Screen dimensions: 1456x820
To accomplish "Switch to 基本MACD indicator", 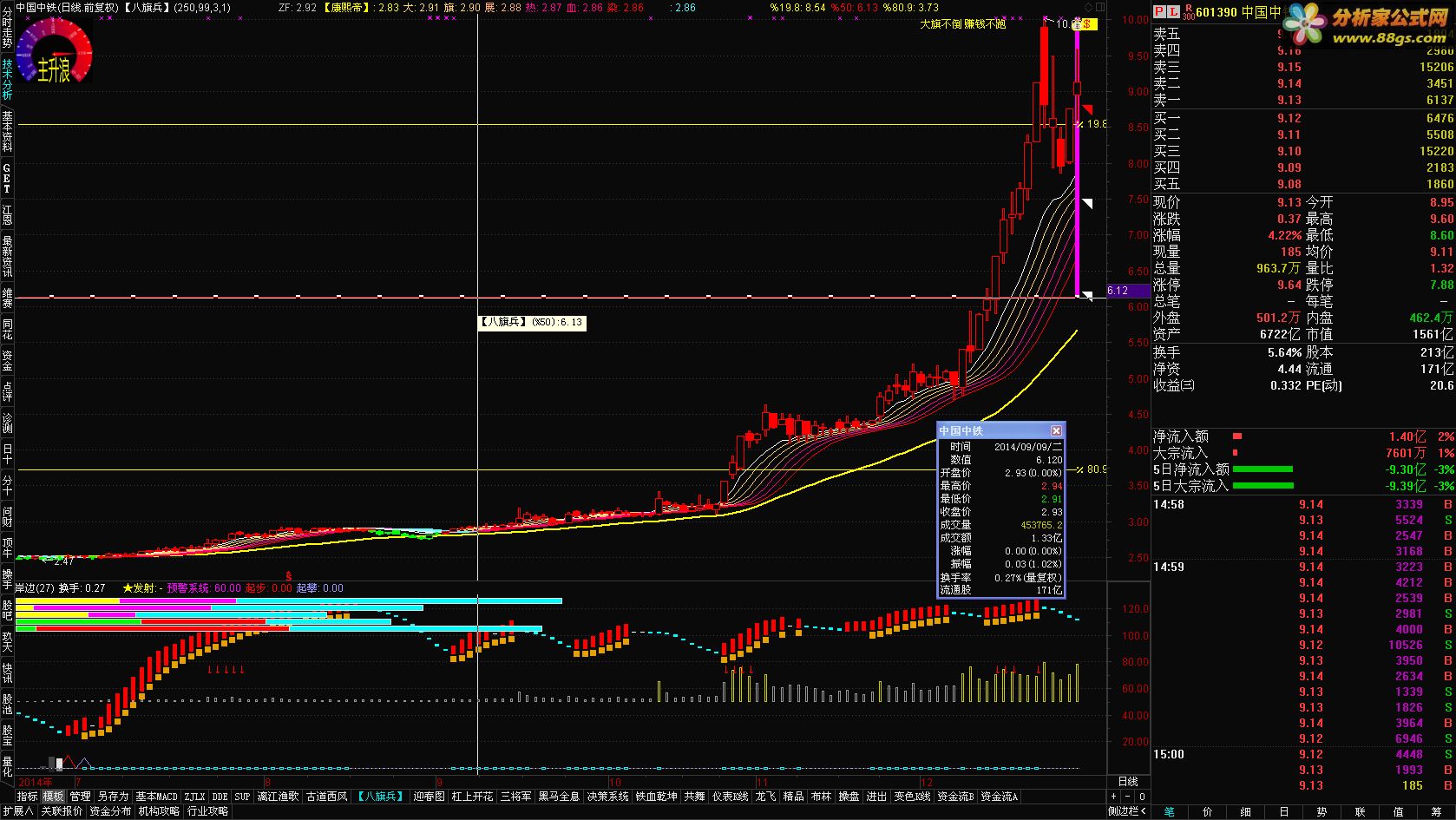I will pos(156,797).
